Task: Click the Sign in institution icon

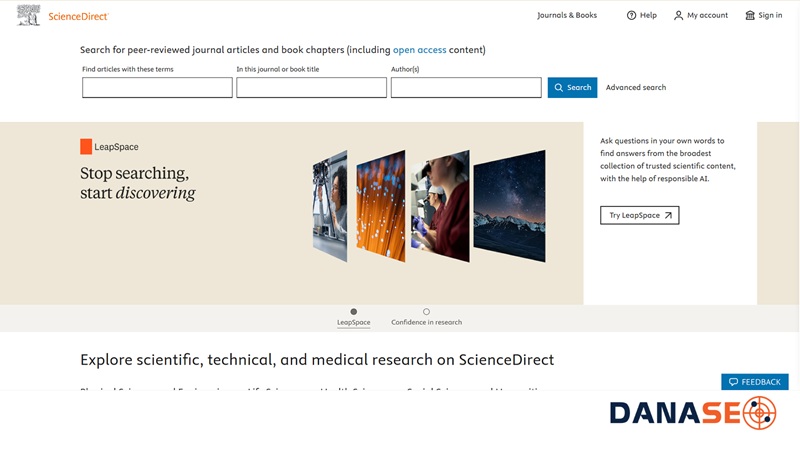Action: pyautogui.click(x=749, y=15)
